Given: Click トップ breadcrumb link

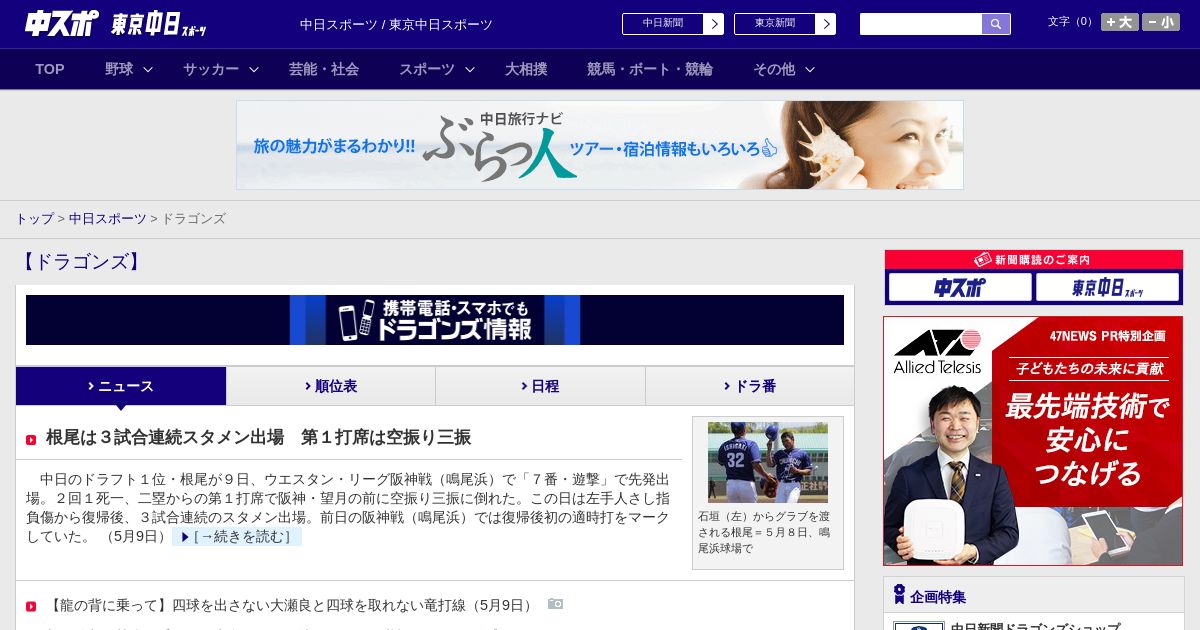Looking at the screenshot, I should (35, 219).
